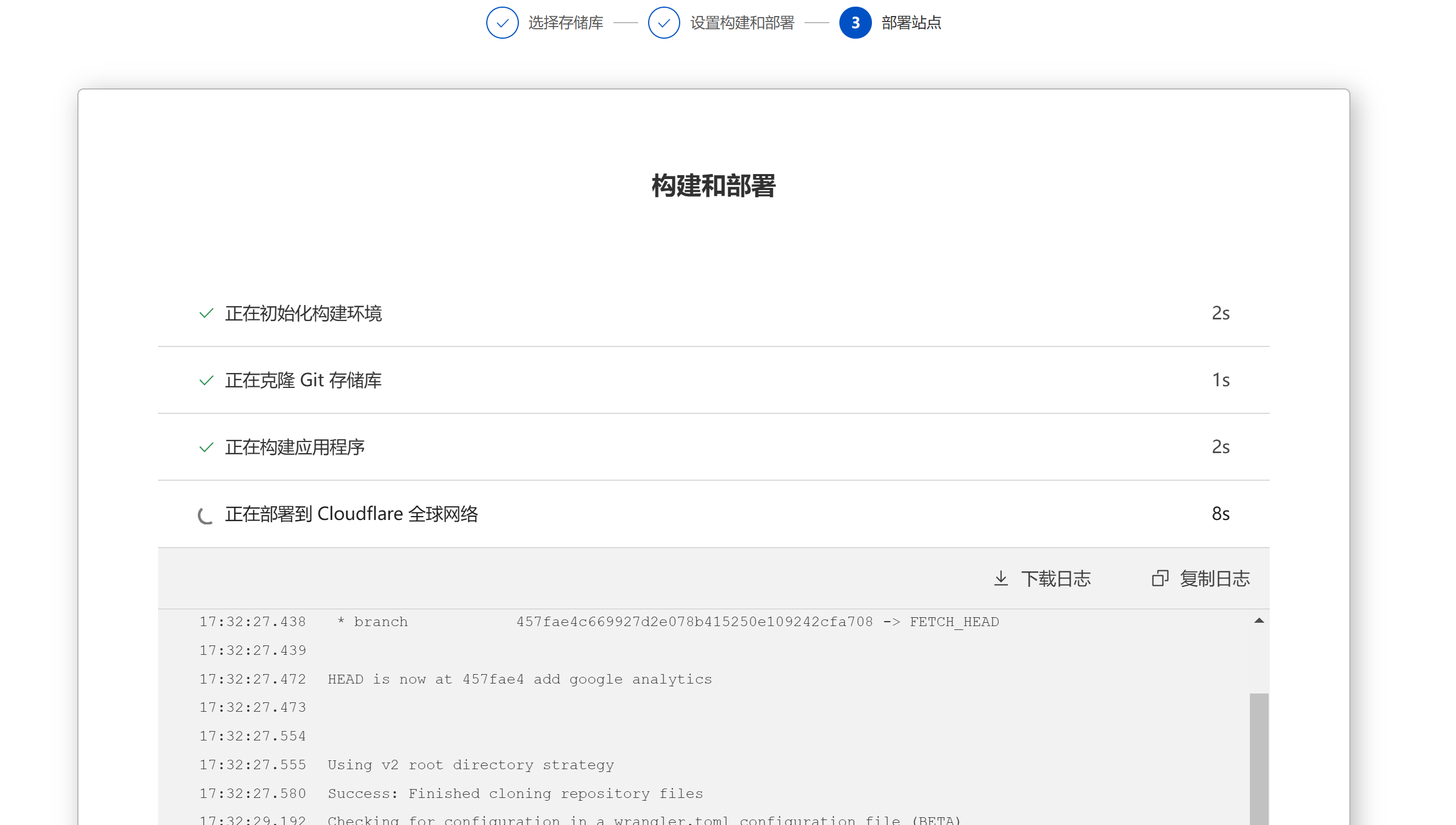Viewport: 1456px width, 825px height.
Task: Select the 设置构建和部署 step label
Action: [742, 23]
